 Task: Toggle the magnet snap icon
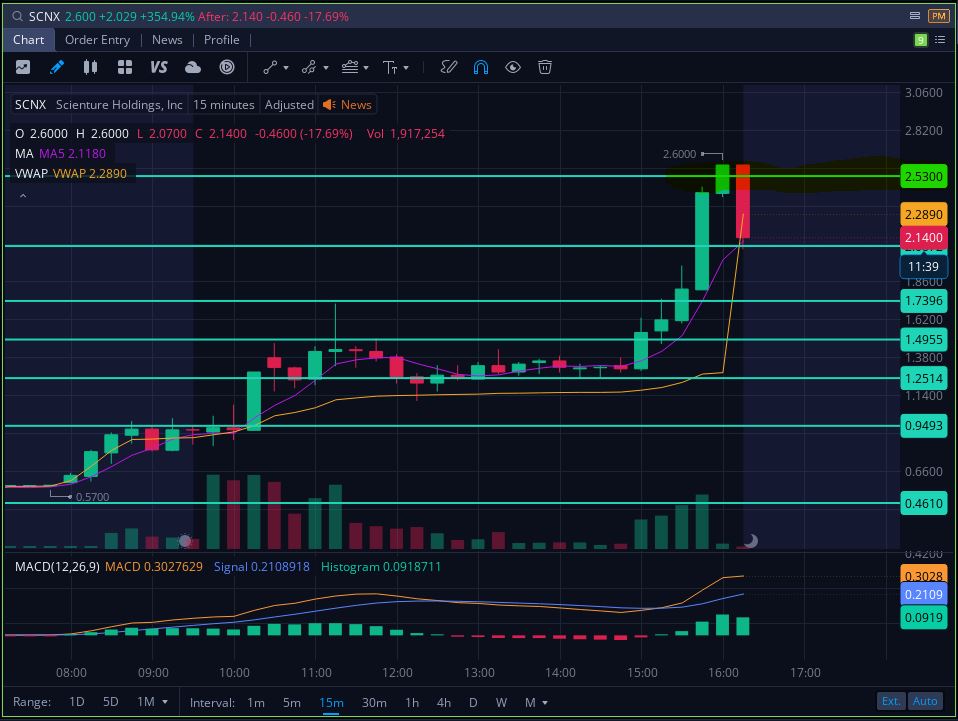coord(481,67)
